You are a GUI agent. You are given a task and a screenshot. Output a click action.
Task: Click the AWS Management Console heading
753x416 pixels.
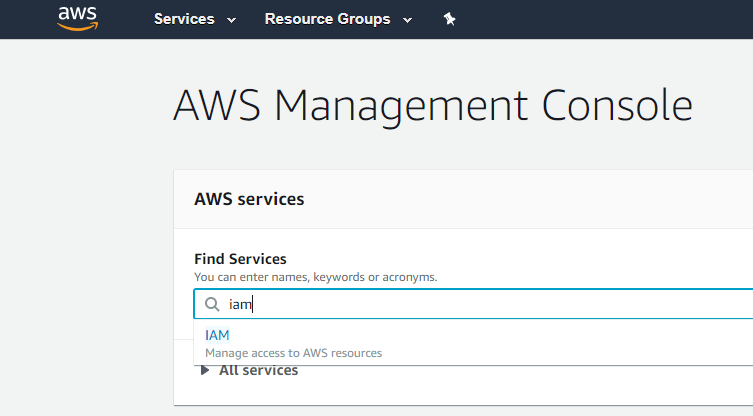pos(432,105)
